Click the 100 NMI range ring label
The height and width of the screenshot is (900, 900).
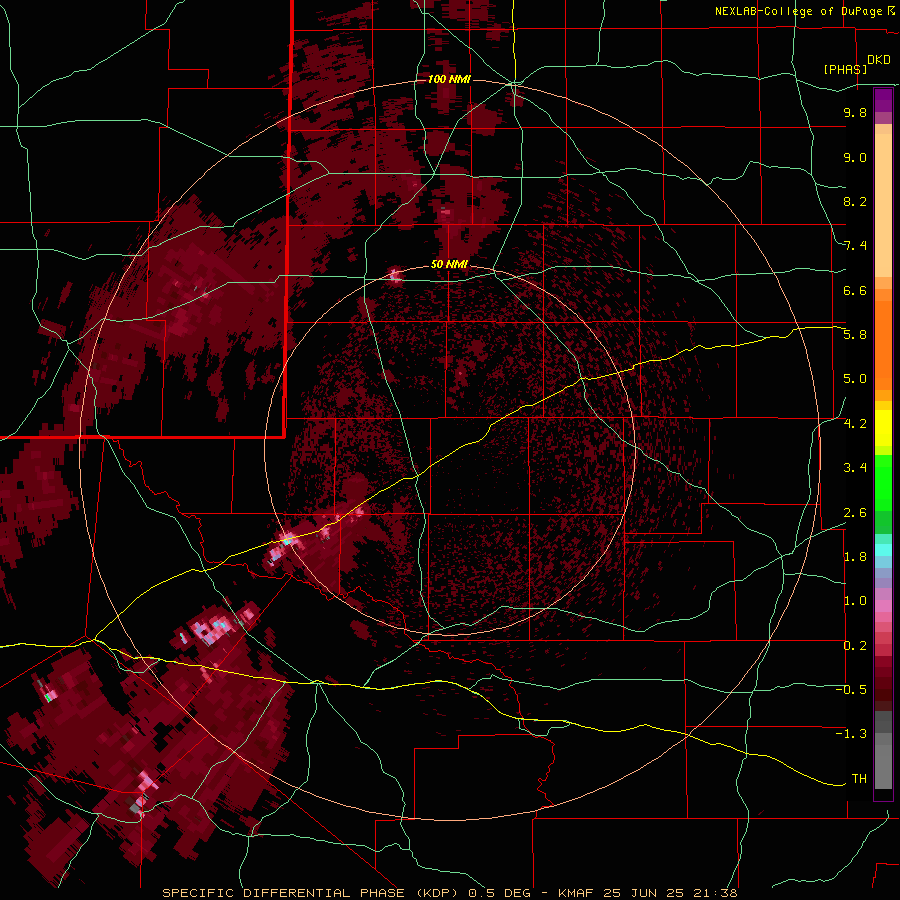449,79
